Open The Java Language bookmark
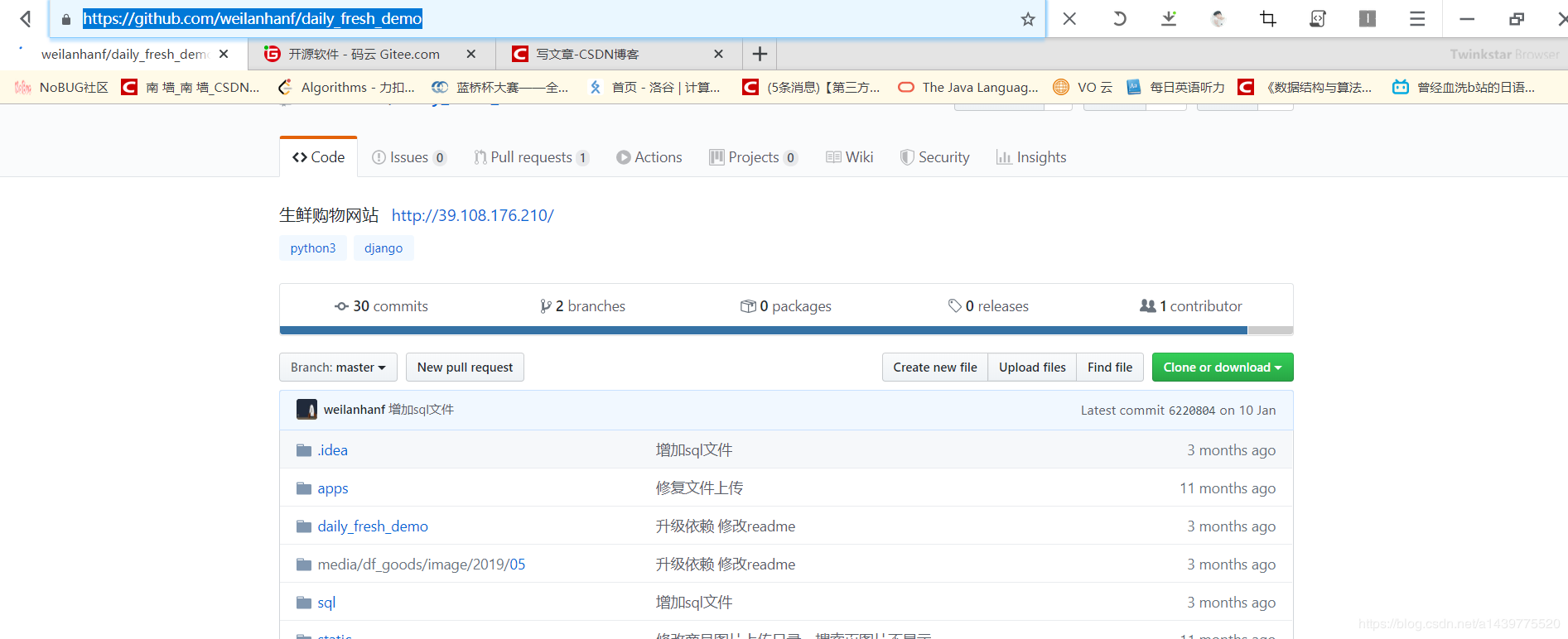This screenshot has height=639, width=1568. (968, 87)
